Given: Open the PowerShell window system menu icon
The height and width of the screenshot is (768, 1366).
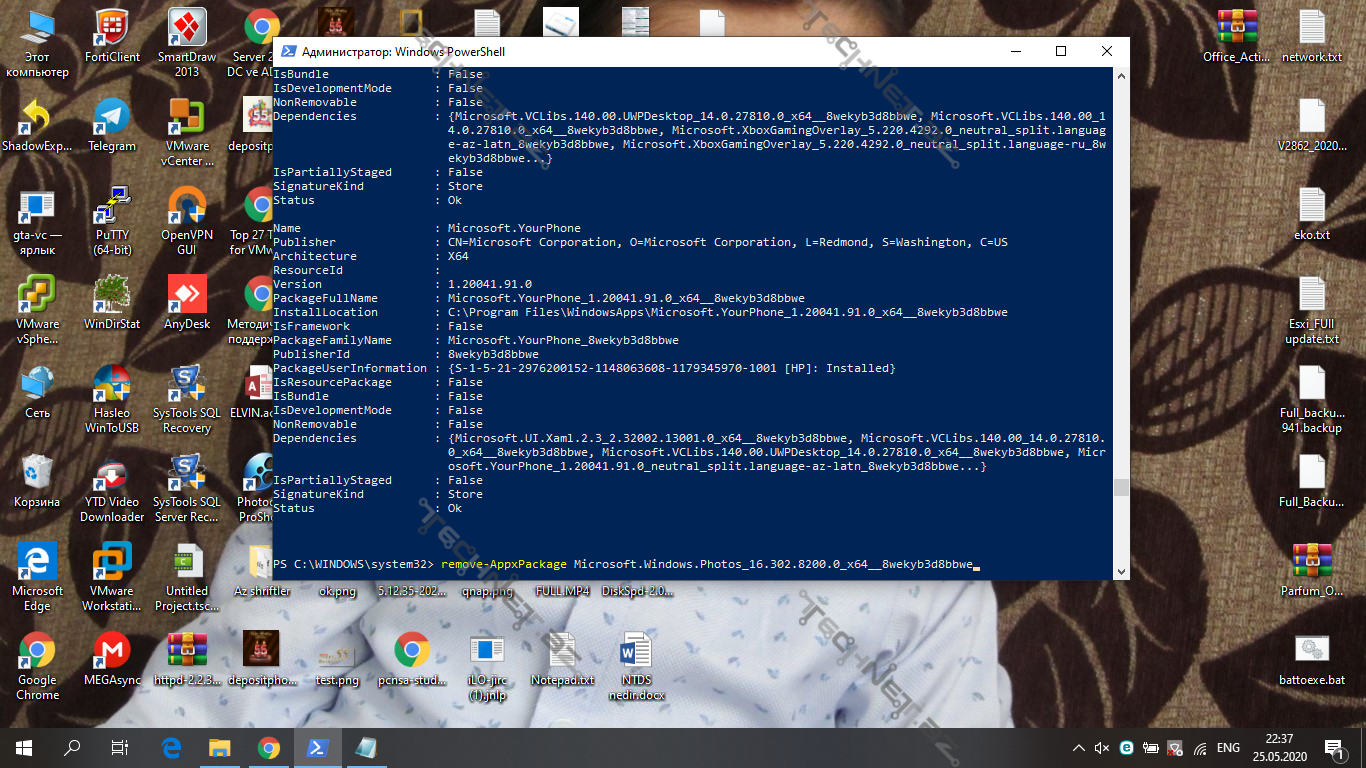Looking at the screenshot, I should (287, 51).
